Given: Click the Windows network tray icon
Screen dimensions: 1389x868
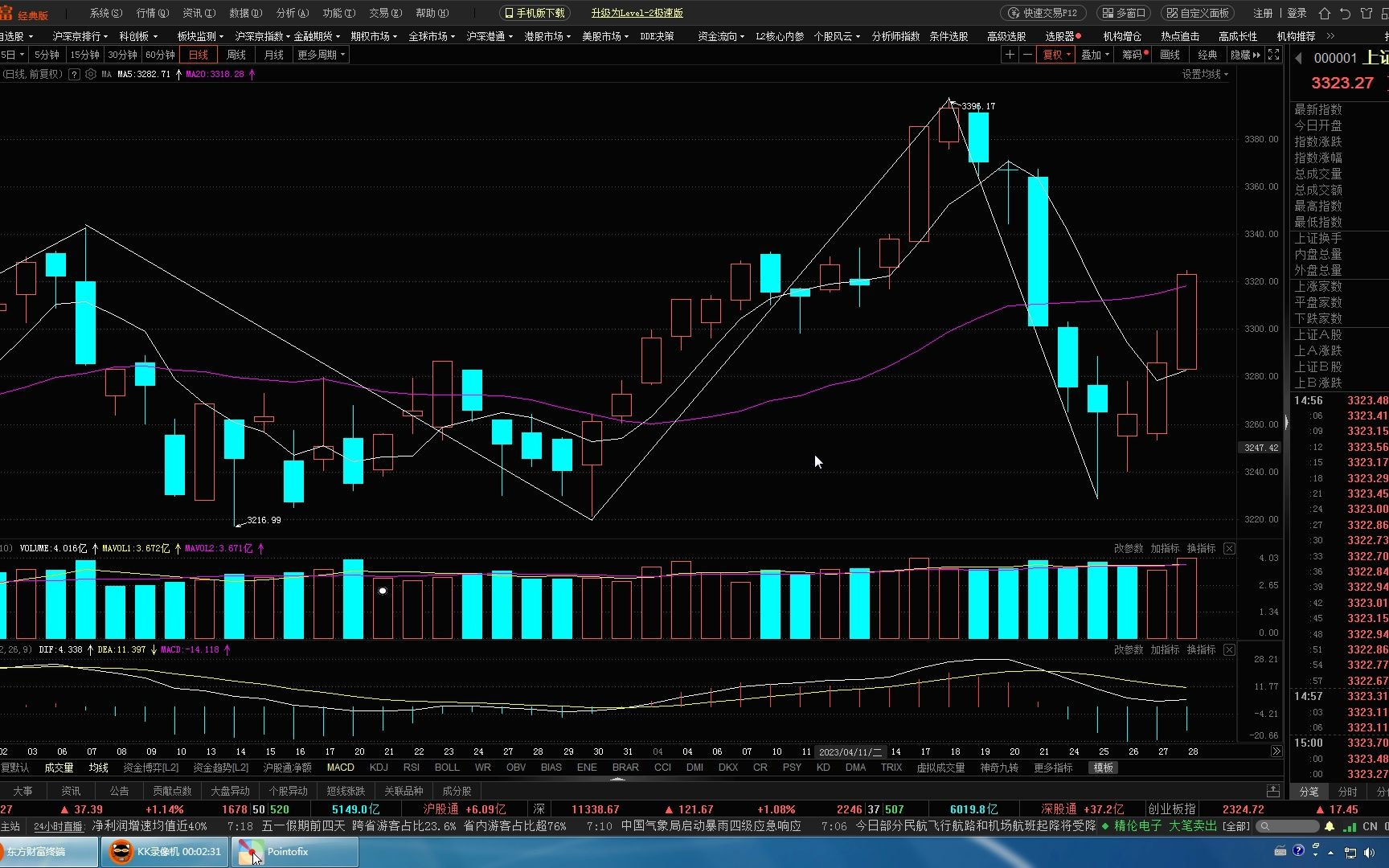Looking at the screenshot, I should click(1351, 852).
